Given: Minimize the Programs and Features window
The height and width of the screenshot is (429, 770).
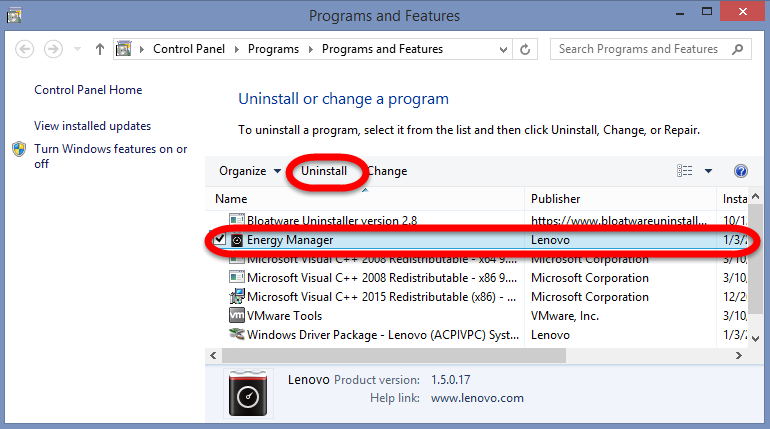Looking at the screenshot, I should pyautogui.click(x=680, y=14).
